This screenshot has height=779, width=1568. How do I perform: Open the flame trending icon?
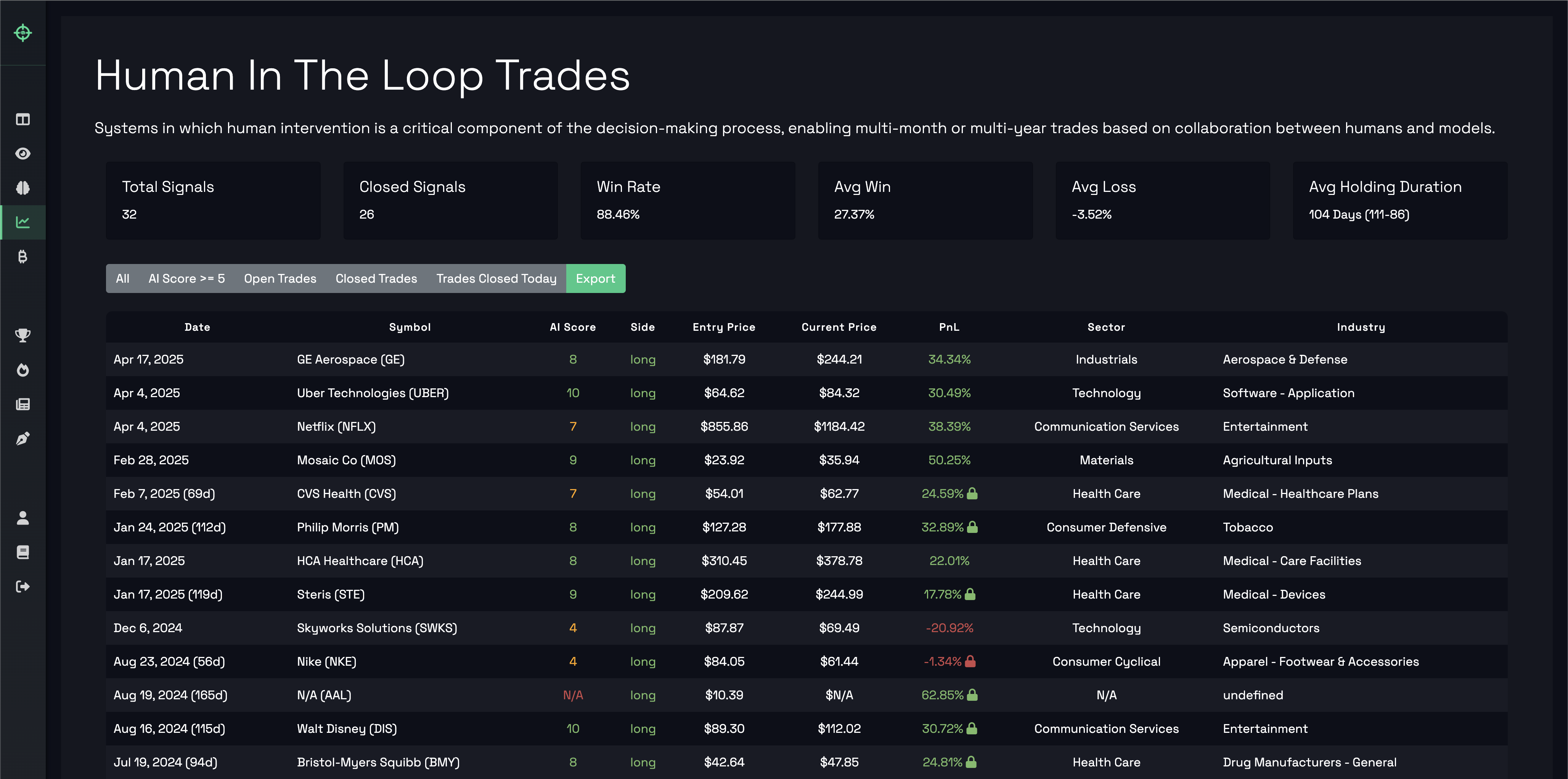click(x=22, y=370)
